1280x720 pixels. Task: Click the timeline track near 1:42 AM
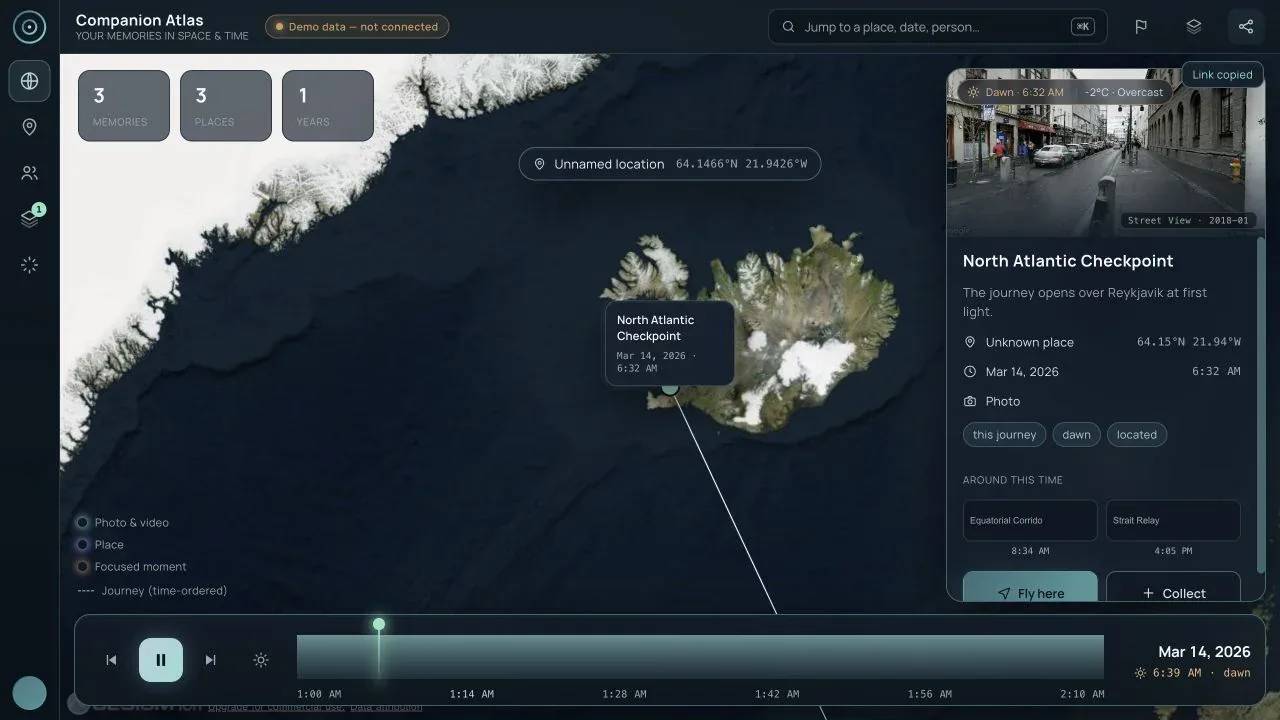pyautogui.click(x=777, y=657)
